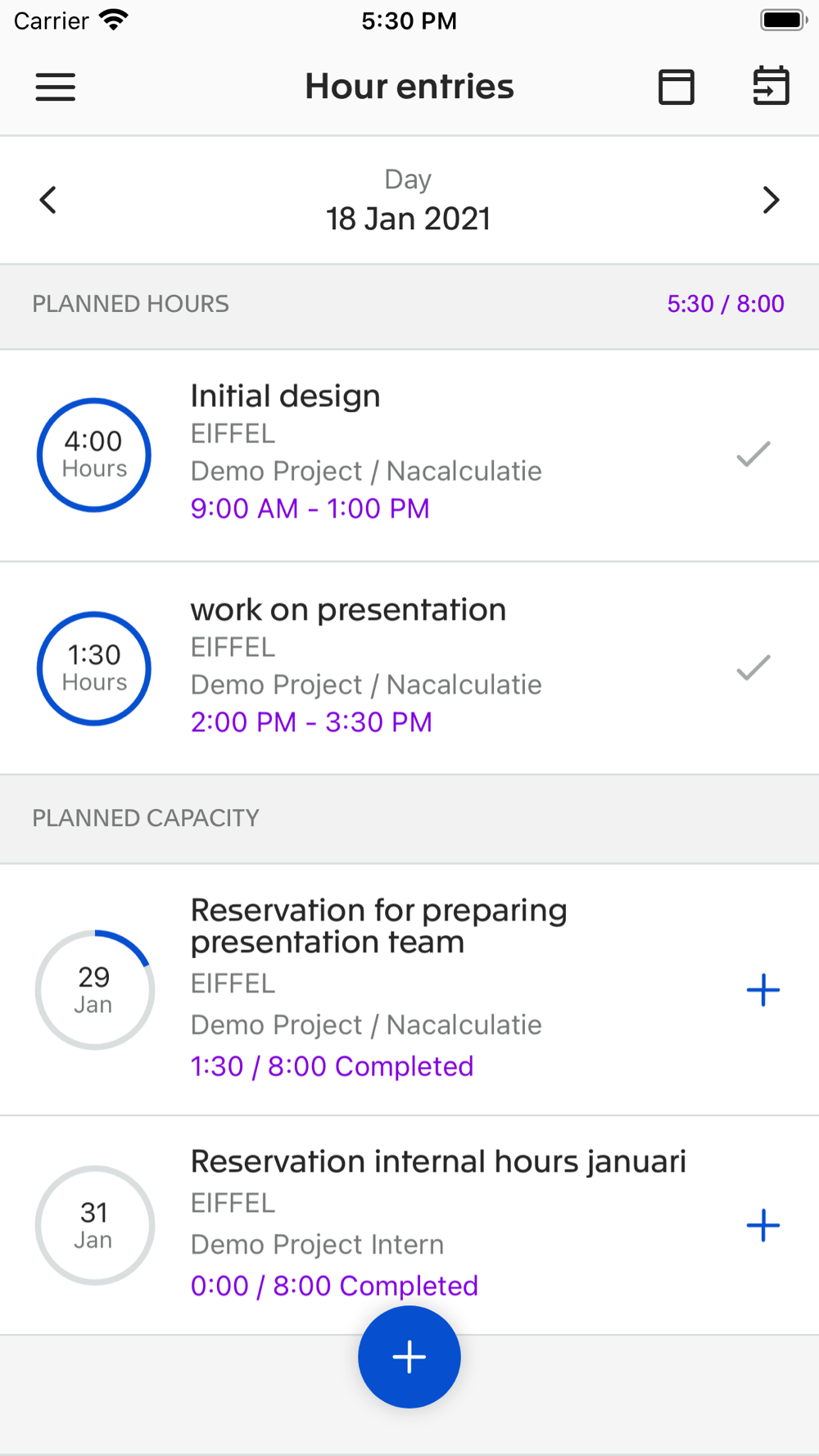819x1456 pixels.
Task: Tap the calendar import arrow icon
Action: click(771, 86)
